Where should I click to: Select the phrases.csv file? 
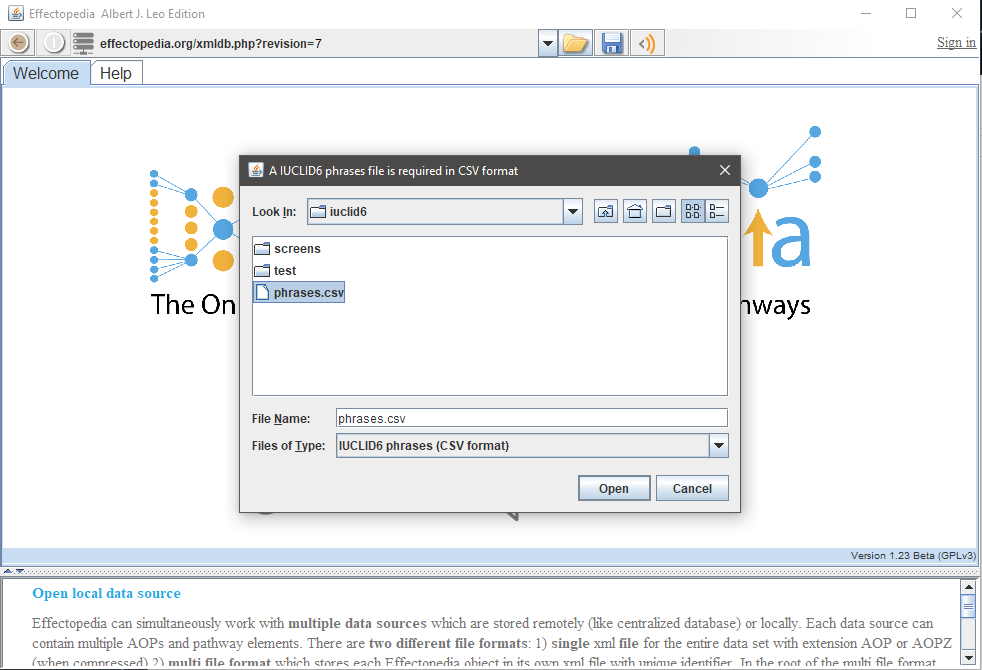coord(299,292)
